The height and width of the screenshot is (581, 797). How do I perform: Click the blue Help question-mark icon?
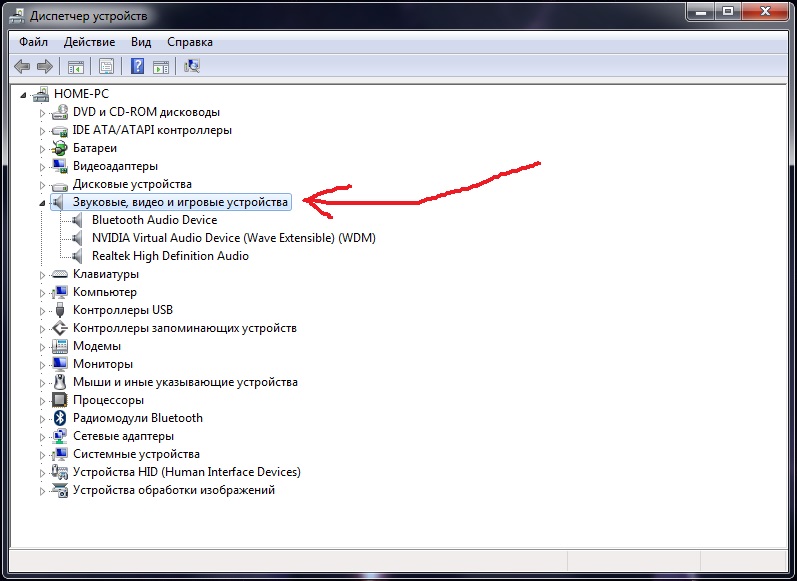pyautogui.click(x=137, y=66)
